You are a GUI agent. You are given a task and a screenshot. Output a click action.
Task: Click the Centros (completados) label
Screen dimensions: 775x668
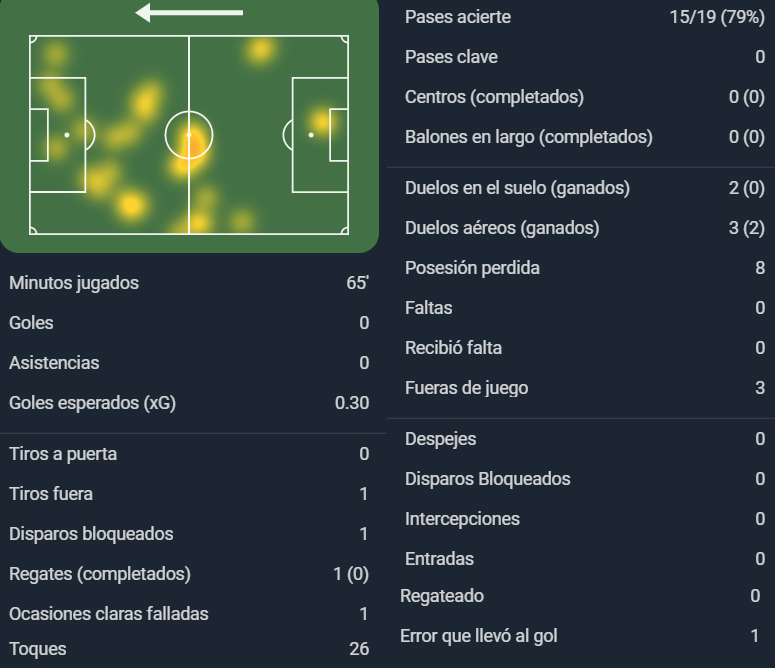click(x=494, y=97)
